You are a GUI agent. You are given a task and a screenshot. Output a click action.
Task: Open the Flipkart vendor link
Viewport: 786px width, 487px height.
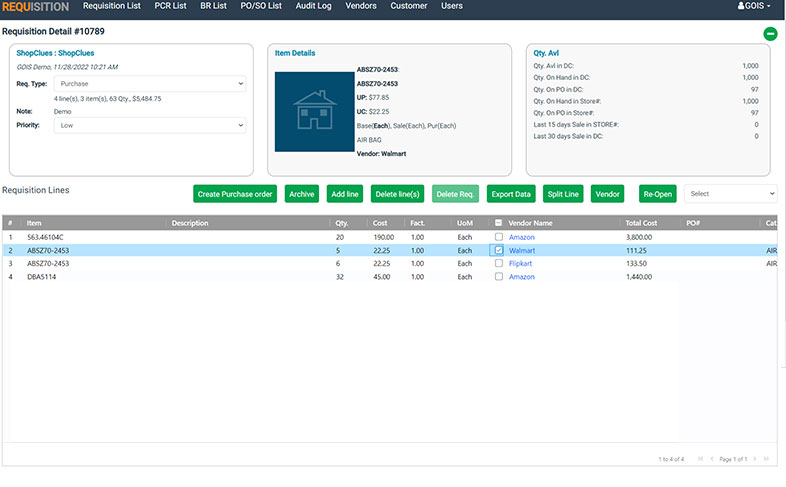[520, 263]
